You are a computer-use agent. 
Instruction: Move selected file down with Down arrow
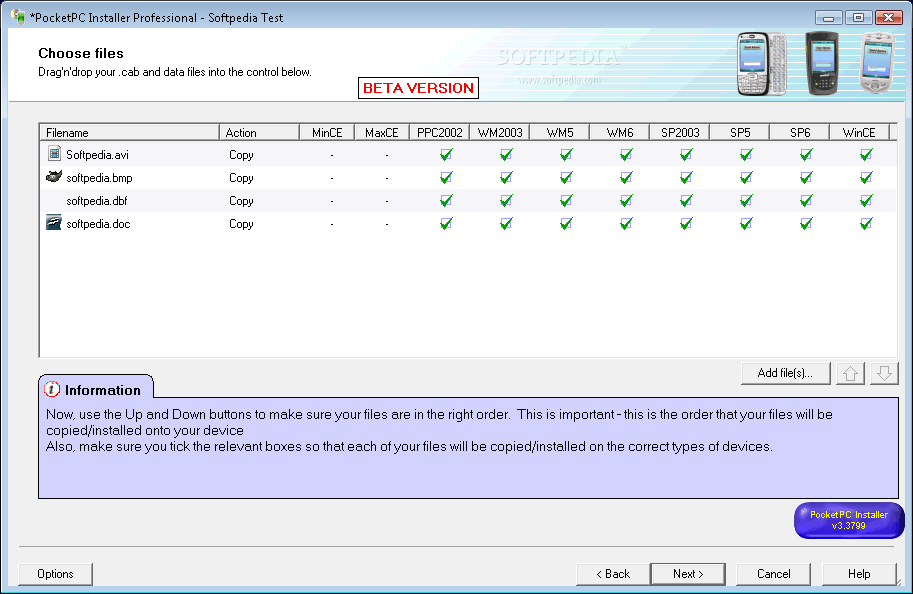click(x=884, y=373)
